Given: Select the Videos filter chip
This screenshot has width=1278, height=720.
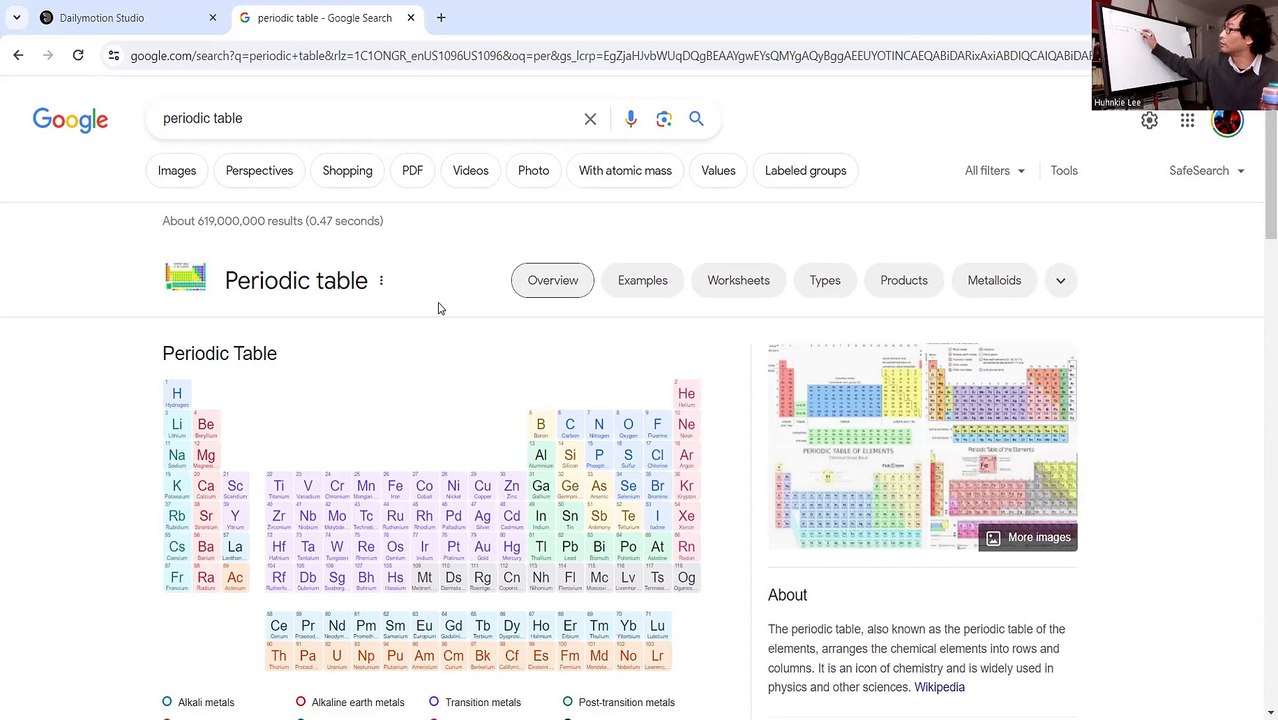Looking at the screenshot, I should pos(470,170).
